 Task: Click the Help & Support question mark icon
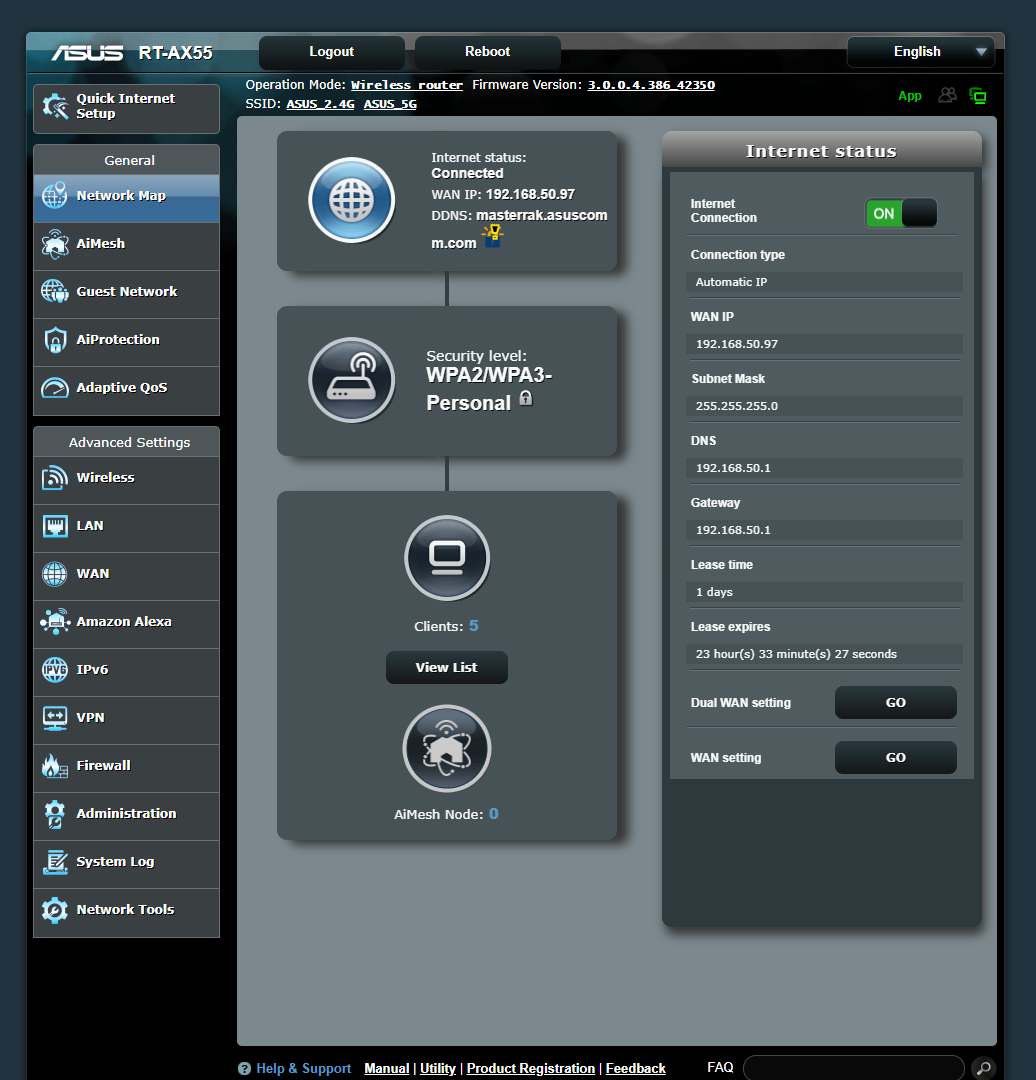click(x=245, y=1068)
